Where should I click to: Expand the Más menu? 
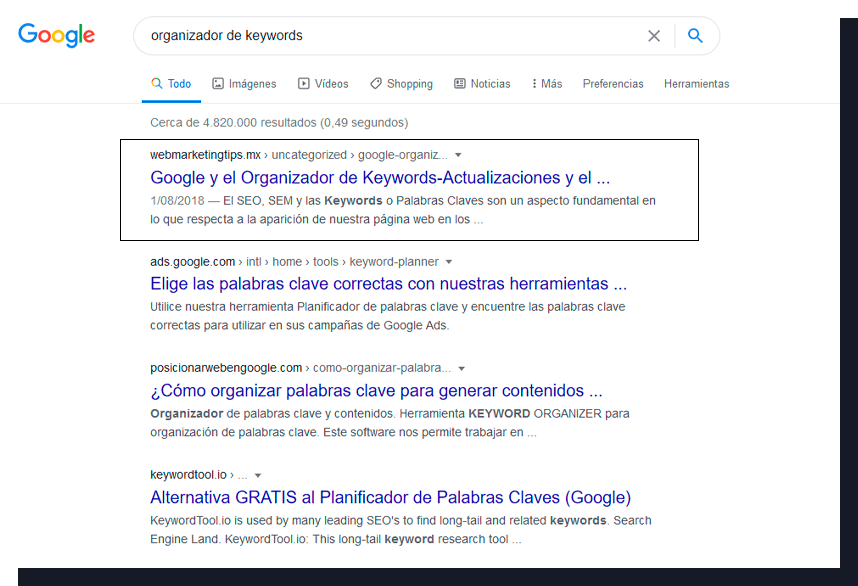click(x=547, y=84)
